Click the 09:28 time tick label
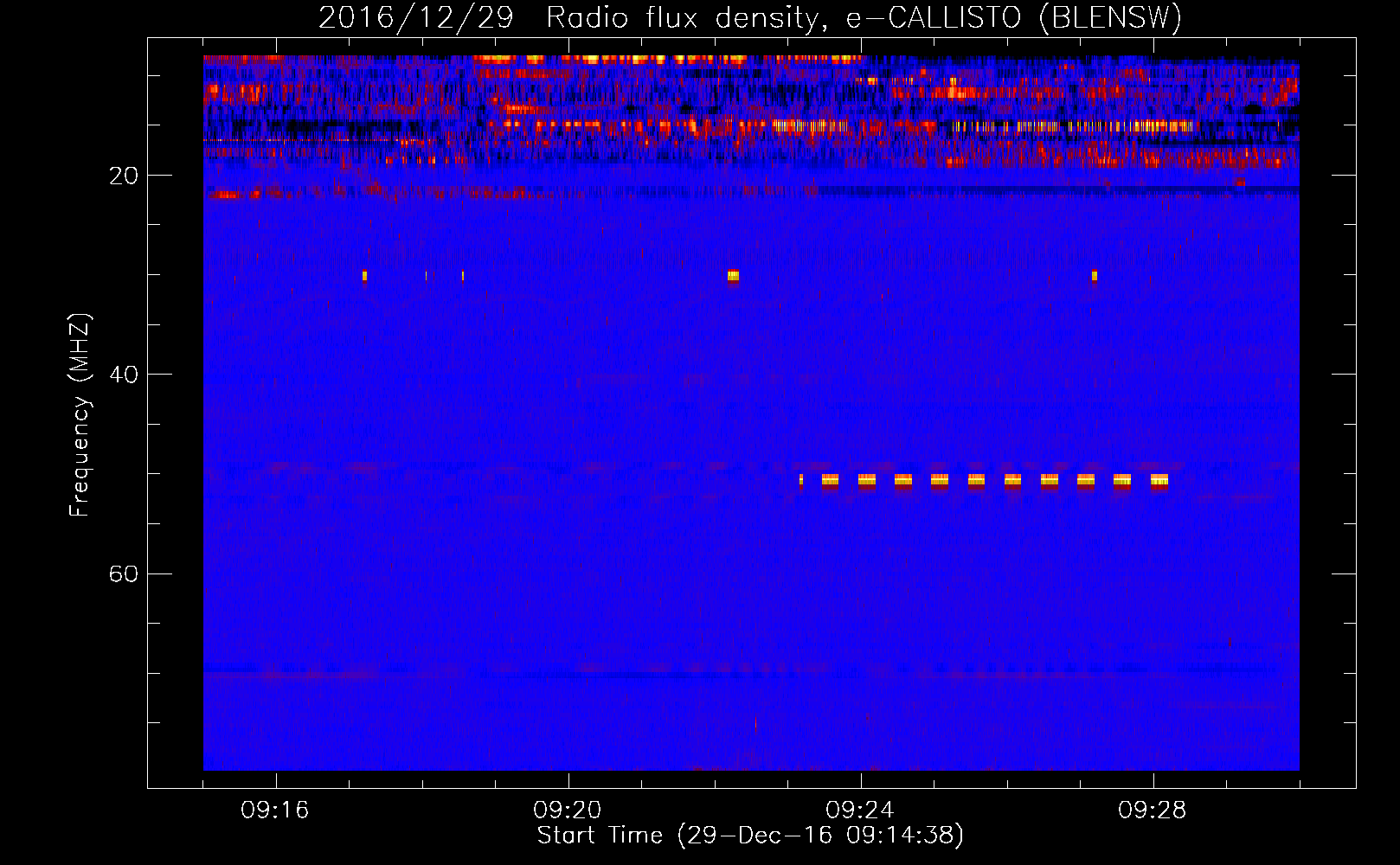The width and height of the screenshot is (1400, 865). click(1153, 811)
